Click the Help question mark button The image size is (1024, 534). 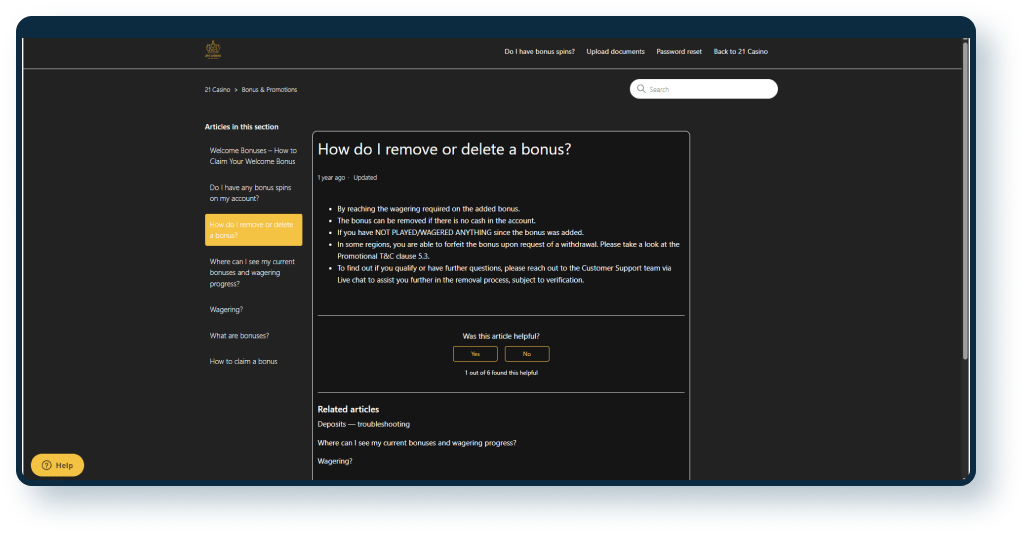[x=57, y=465]
